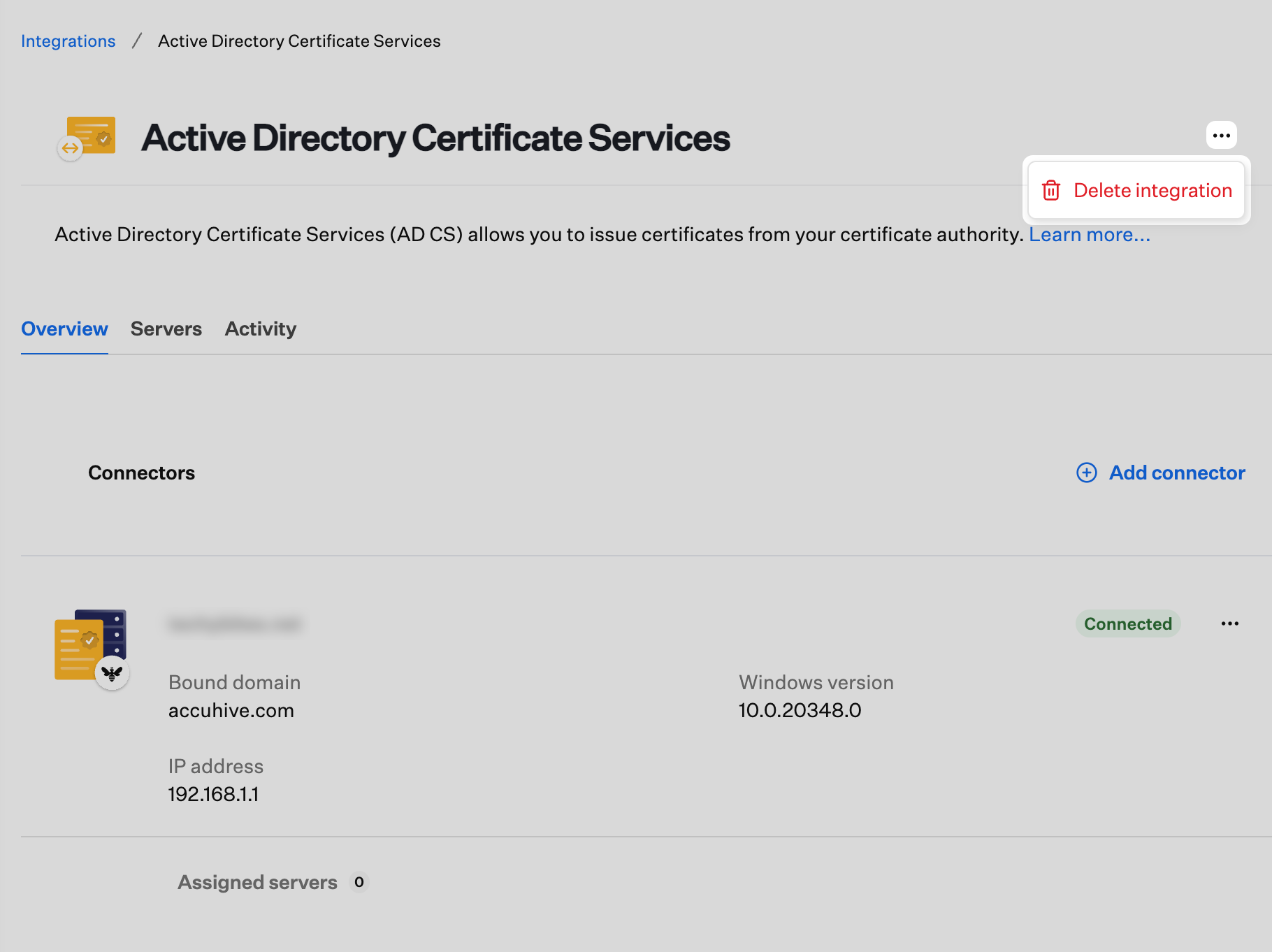Click the Connectors section heading
Screen dimensions: 1272x952
pos(142,473)
